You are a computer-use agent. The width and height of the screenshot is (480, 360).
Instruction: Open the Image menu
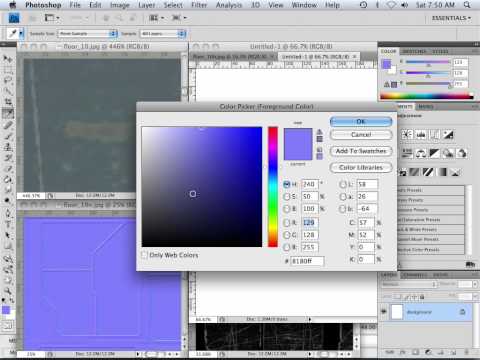tap(120, 5)
